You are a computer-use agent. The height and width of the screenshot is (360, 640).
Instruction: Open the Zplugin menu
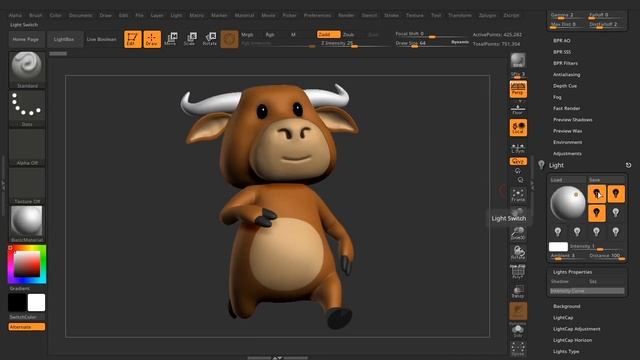(x=487, y=15)
